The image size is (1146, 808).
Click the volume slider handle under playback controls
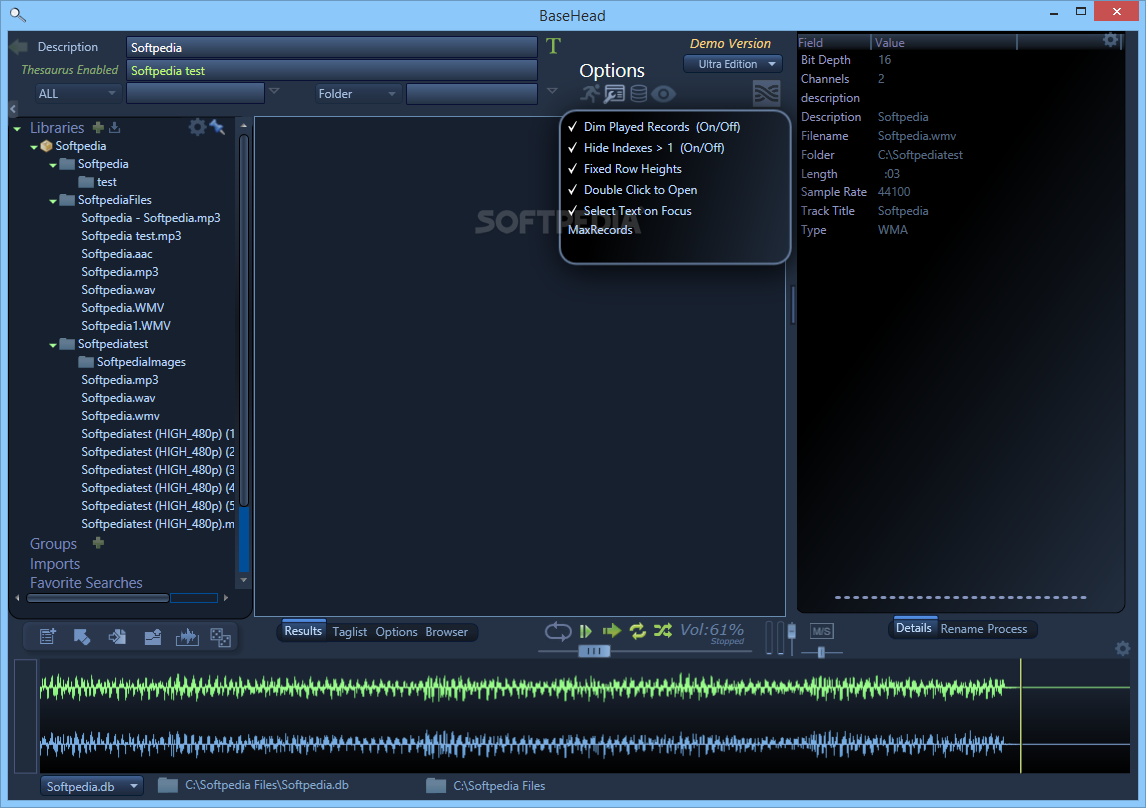(593, 651)
